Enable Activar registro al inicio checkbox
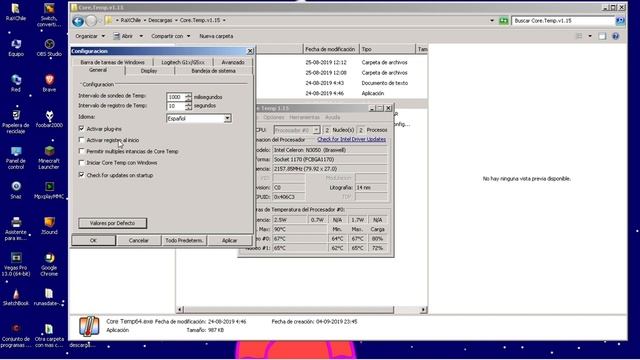 (x=81, y=140)
